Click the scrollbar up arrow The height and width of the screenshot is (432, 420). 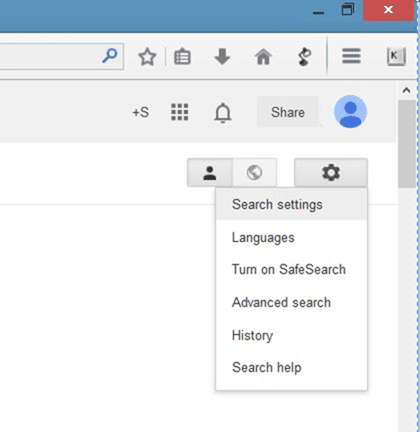tap(406, 90)
